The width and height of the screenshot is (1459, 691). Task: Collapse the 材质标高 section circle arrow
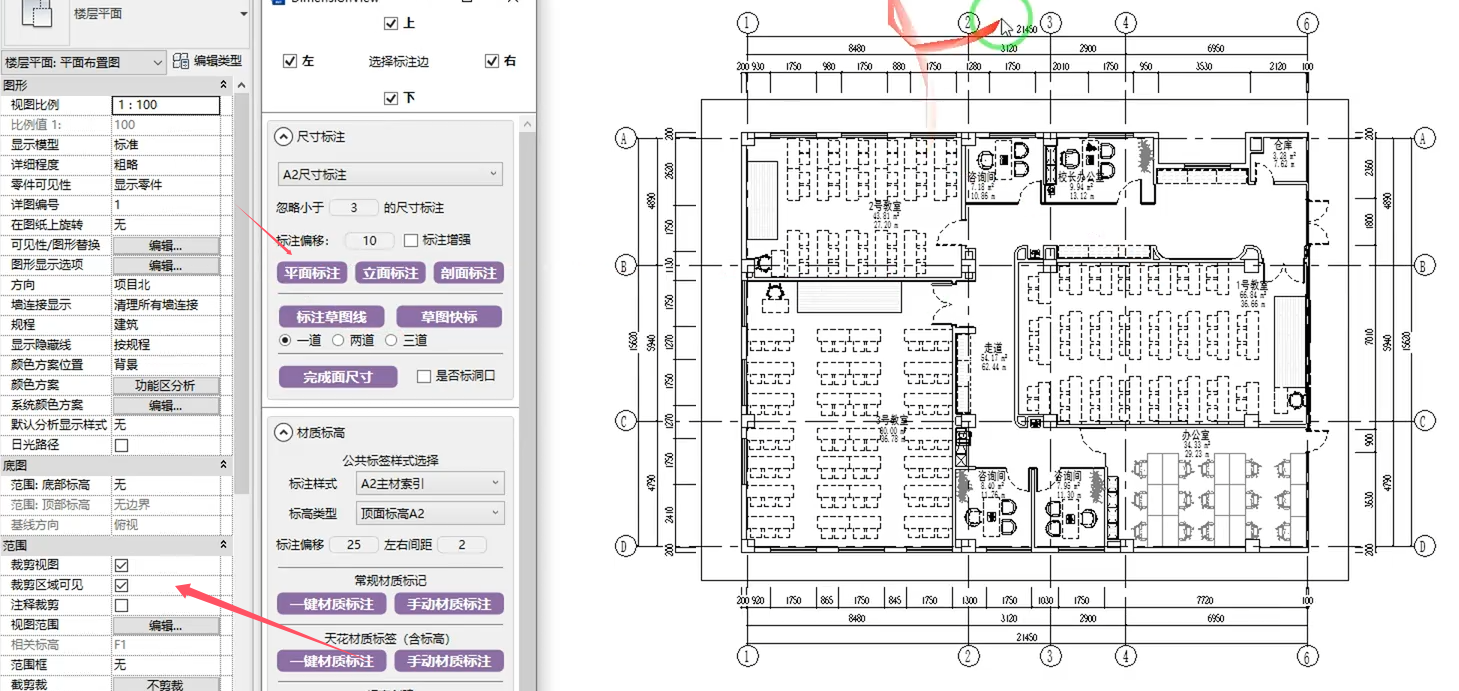(283, 433)
